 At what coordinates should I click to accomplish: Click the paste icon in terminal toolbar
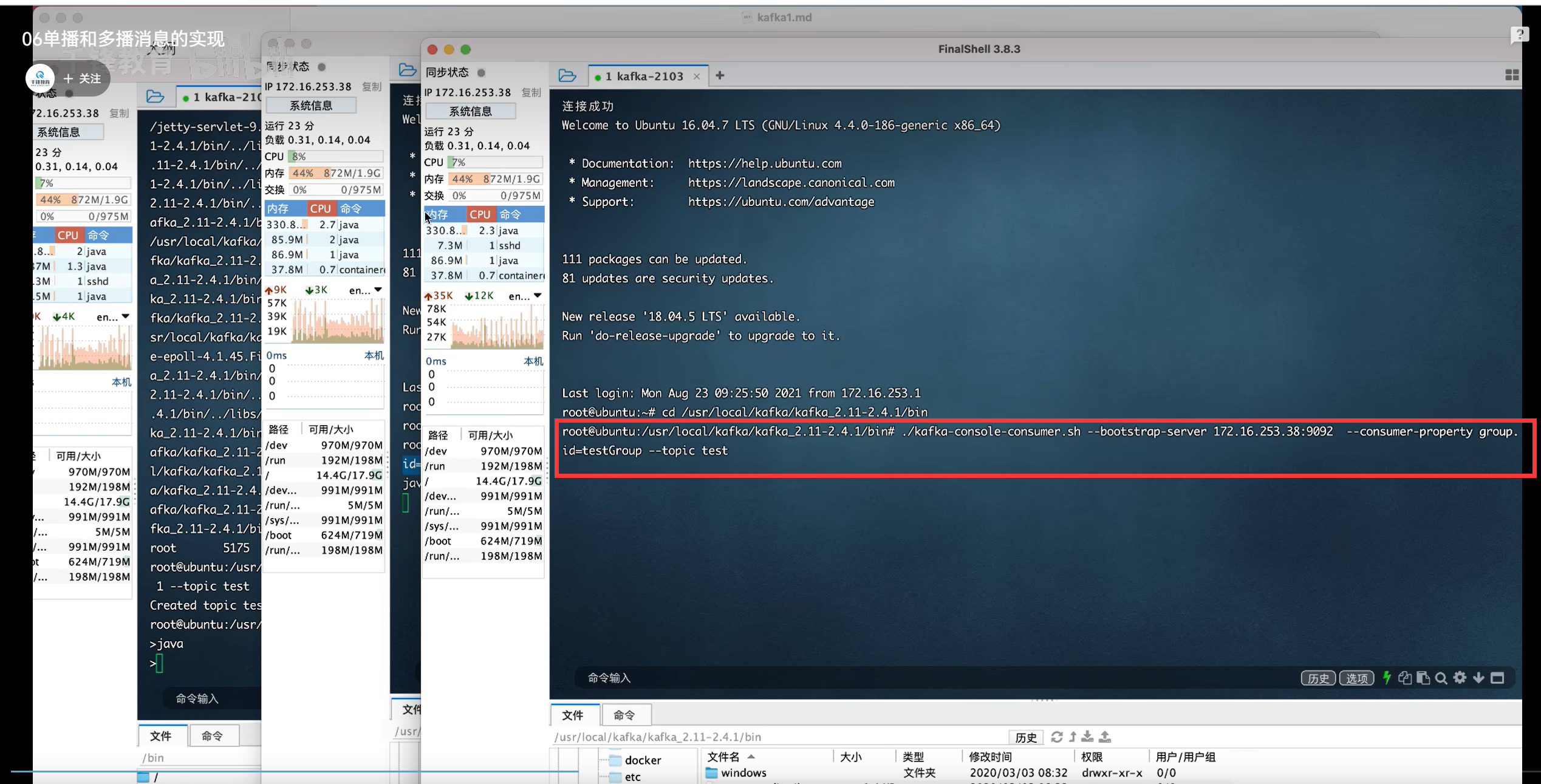[x=1423, y=678]
